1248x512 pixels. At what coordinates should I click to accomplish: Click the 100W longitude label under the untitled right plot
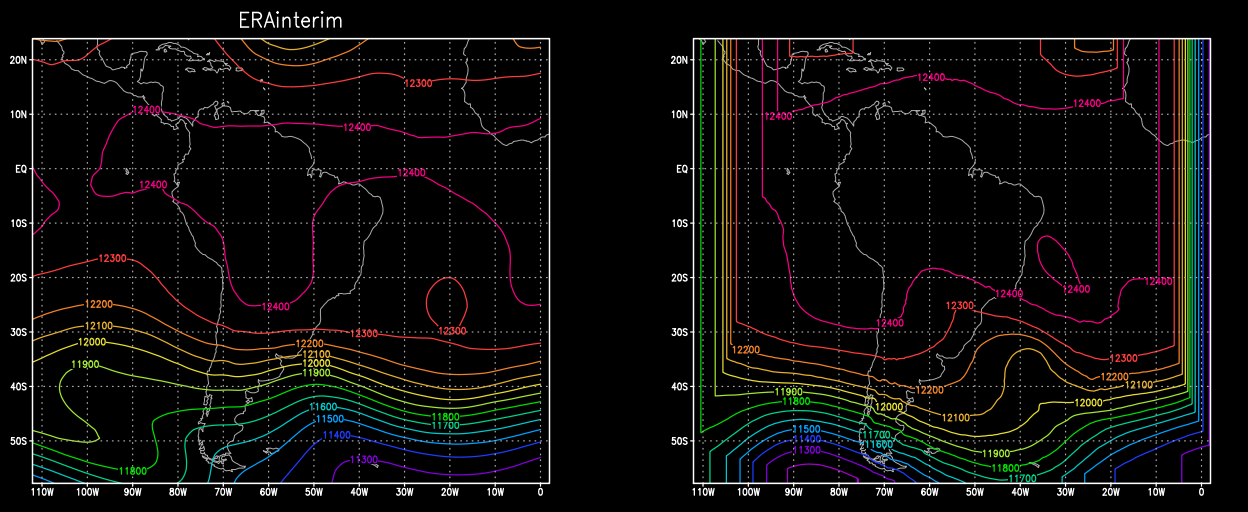748,492
